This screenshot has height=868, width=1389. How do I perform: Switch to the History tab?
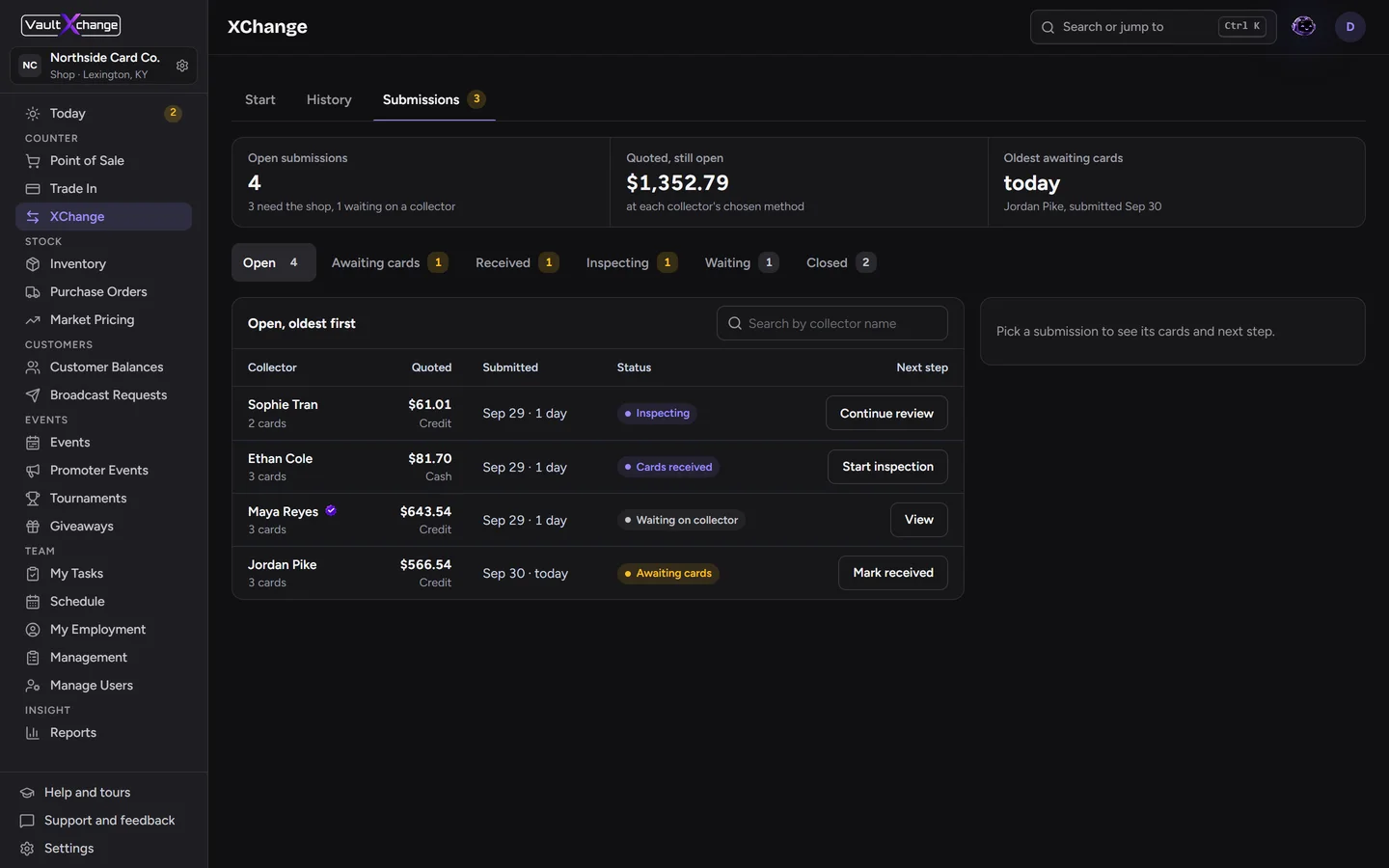pos(329,99)
